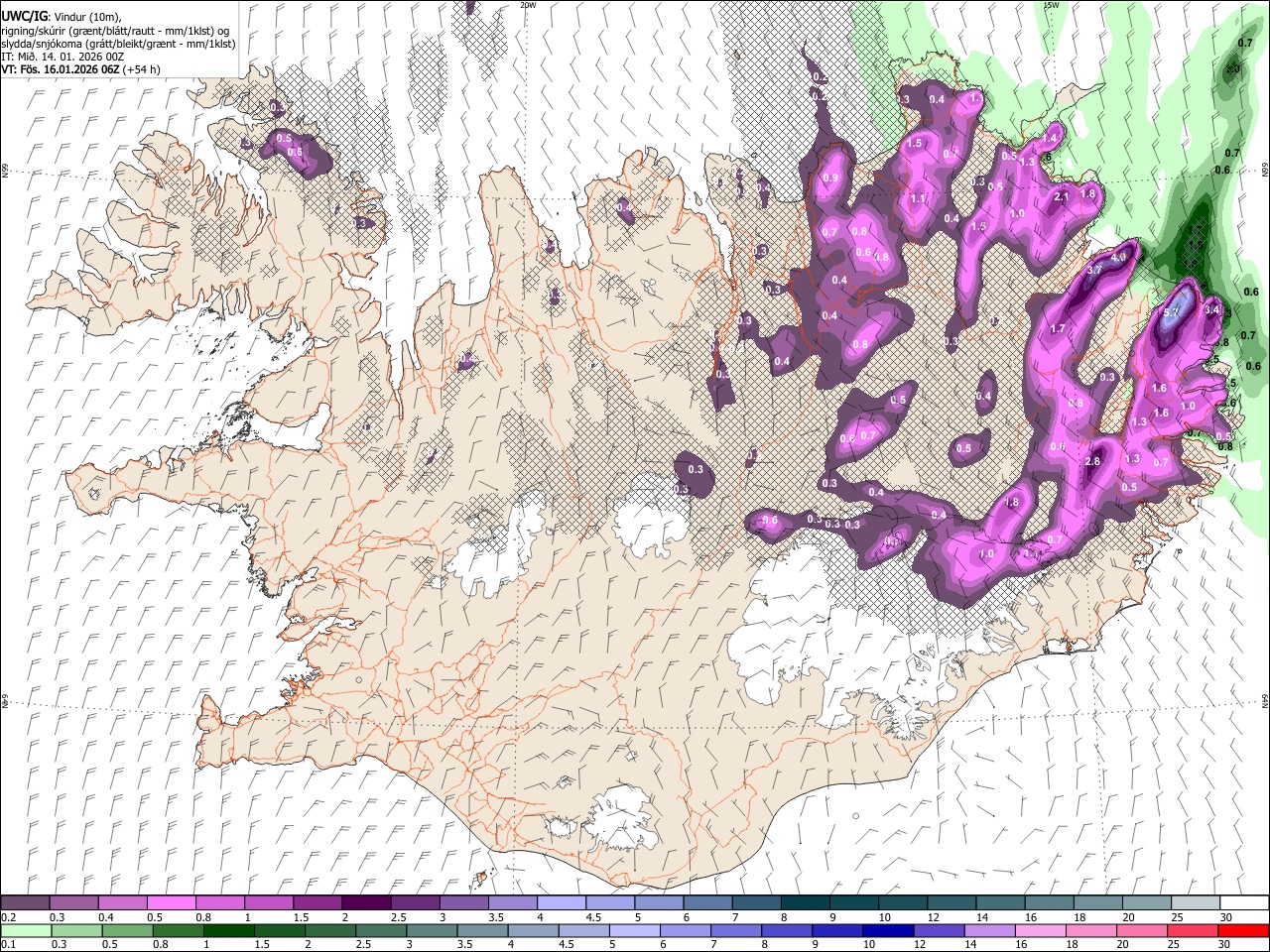Click the 4.0 precipitation value on the map
Image resolution: width=1270 pixels, height=952 pixels.
click(x=1120, y=257)
